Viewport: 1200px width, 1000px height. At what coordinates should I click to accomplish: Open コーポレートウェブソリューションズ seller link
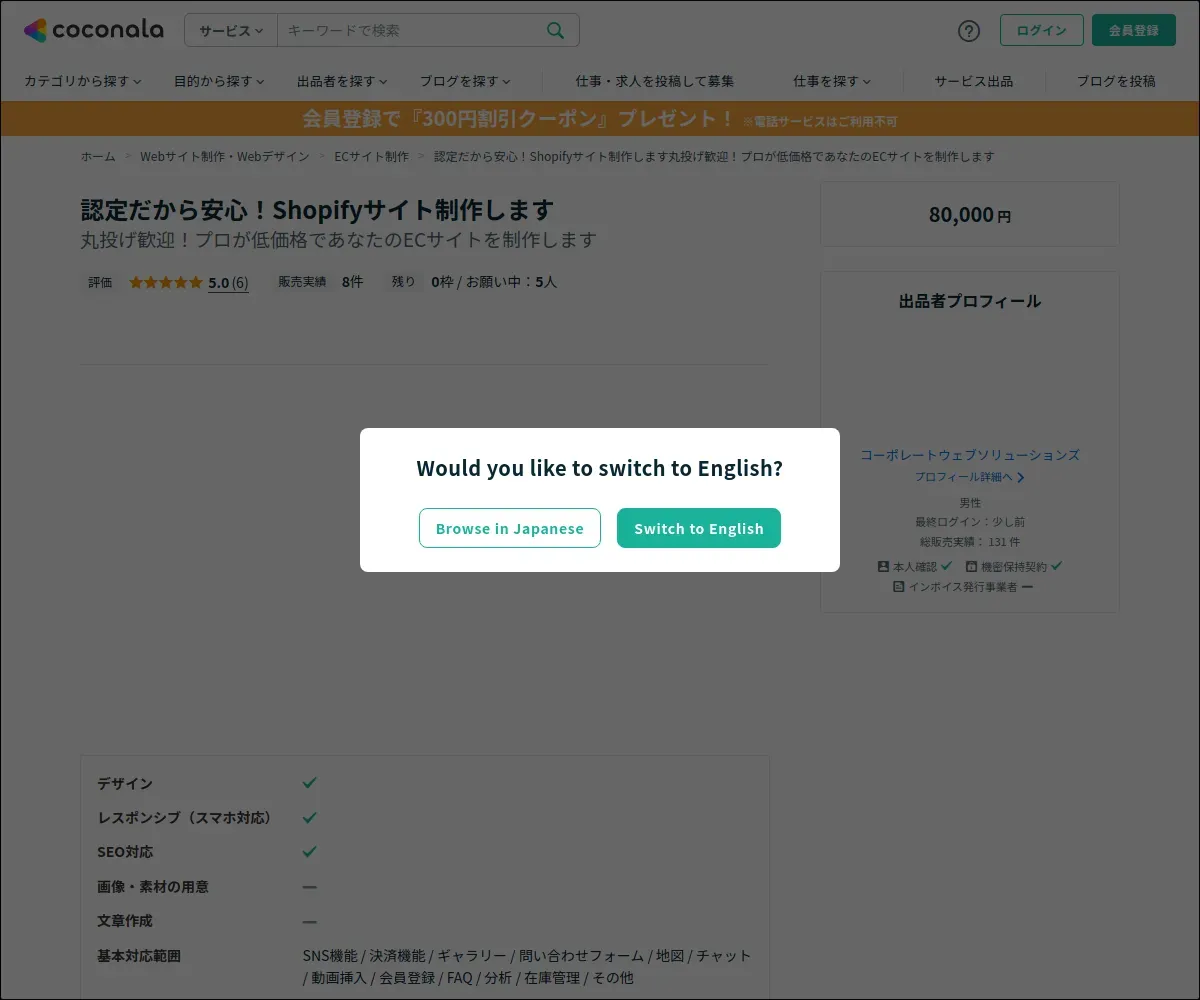click(970, 455)
